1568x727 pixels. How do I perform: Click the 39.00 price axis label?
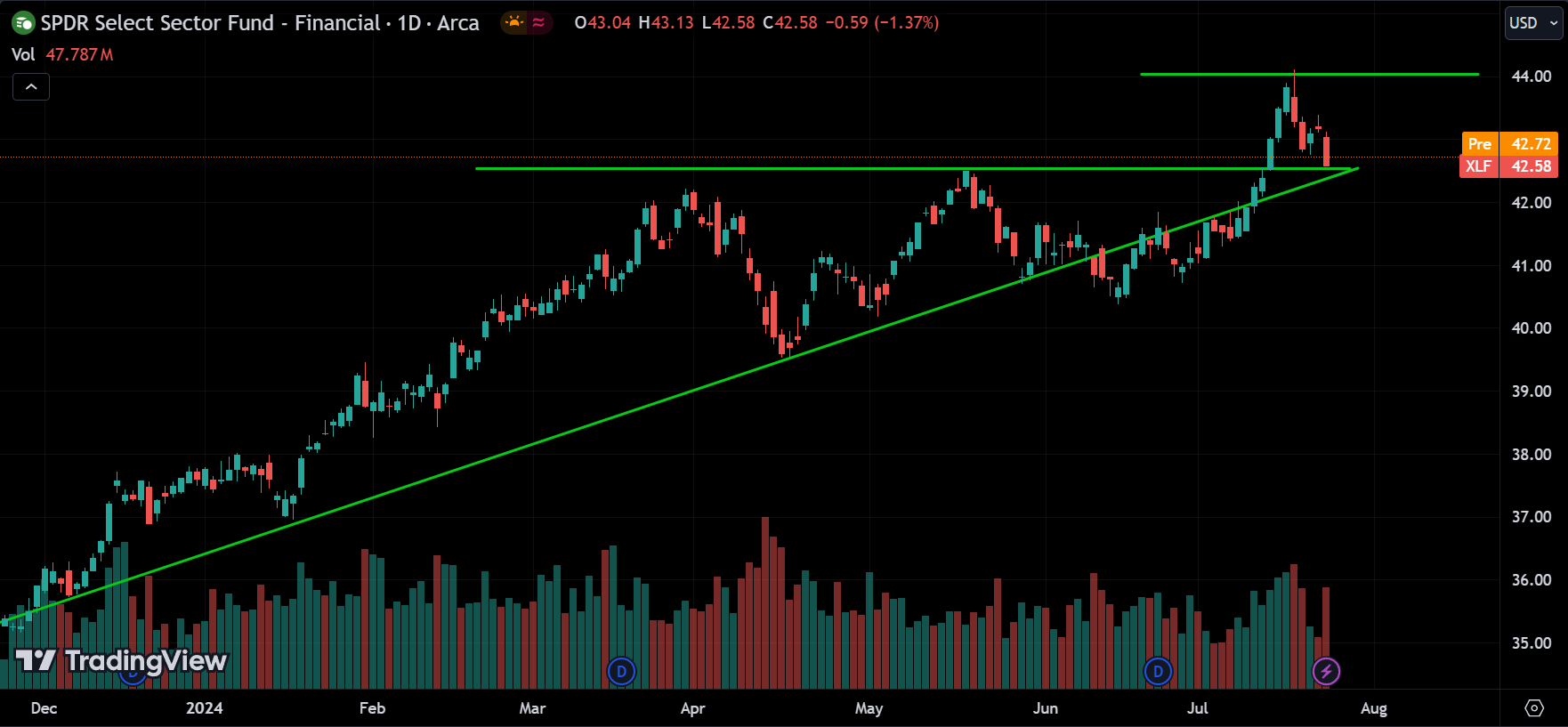coord(1531,392)
